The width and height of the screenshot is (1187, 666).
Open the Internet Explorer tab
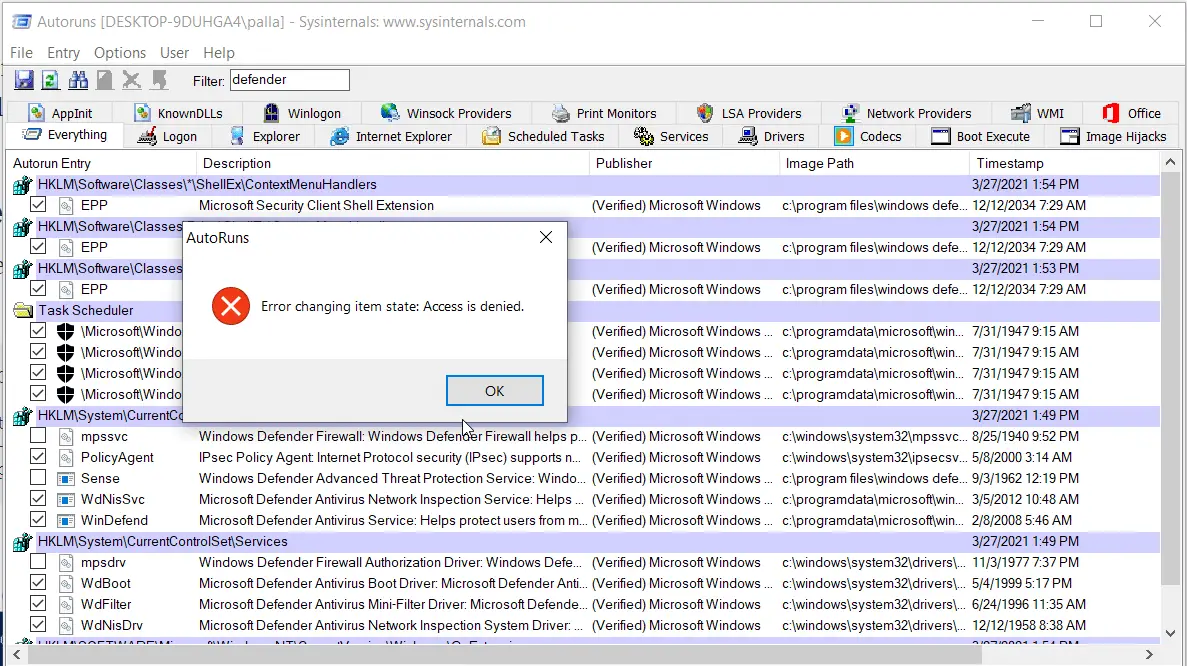pyautogui.click(x=391, y=136)
